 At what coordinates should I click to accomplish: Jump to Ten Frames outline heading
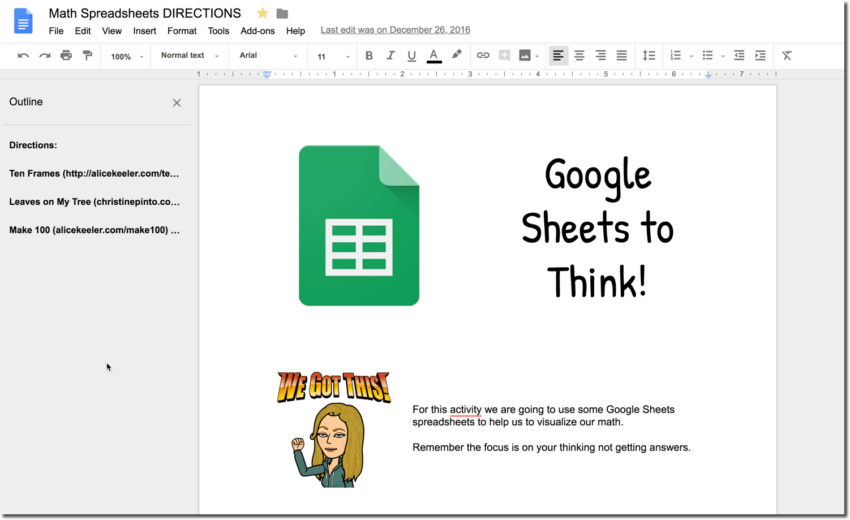[x=94, y=174]
